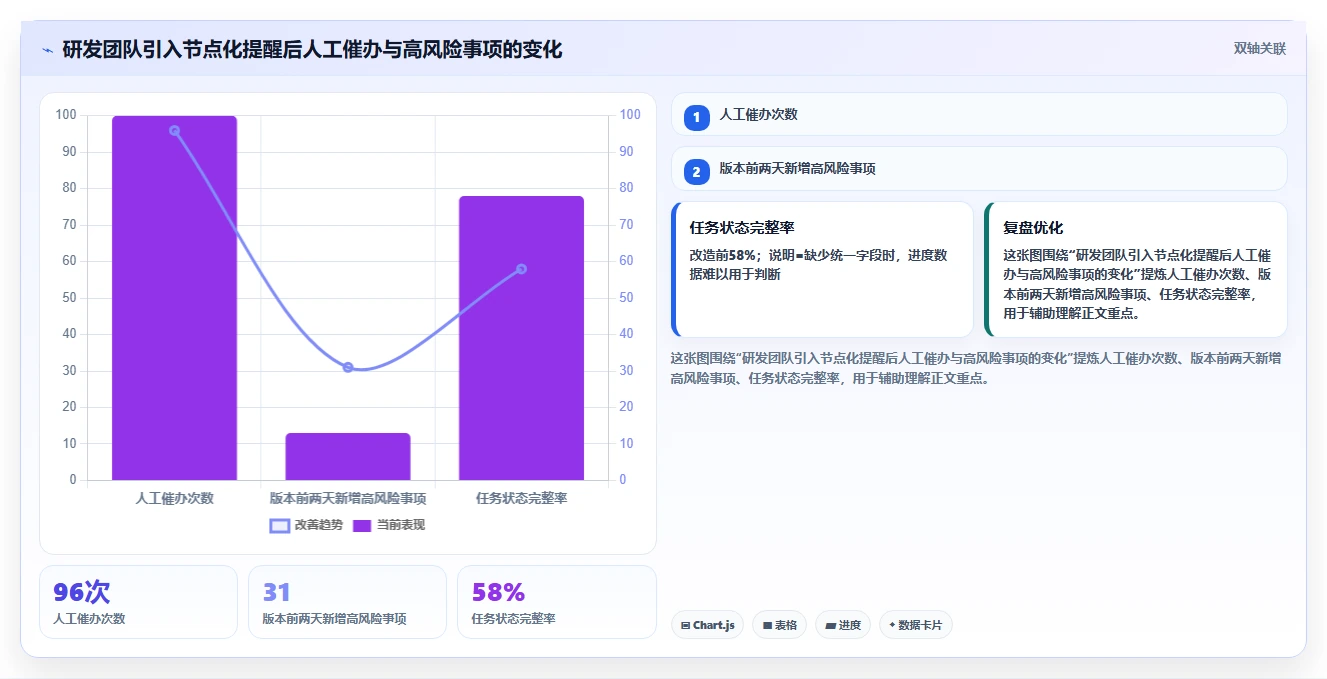The width and height of the screenshot is (1327, 679).
Task: Click the trend line point at 31
Action: coord(348,367)
